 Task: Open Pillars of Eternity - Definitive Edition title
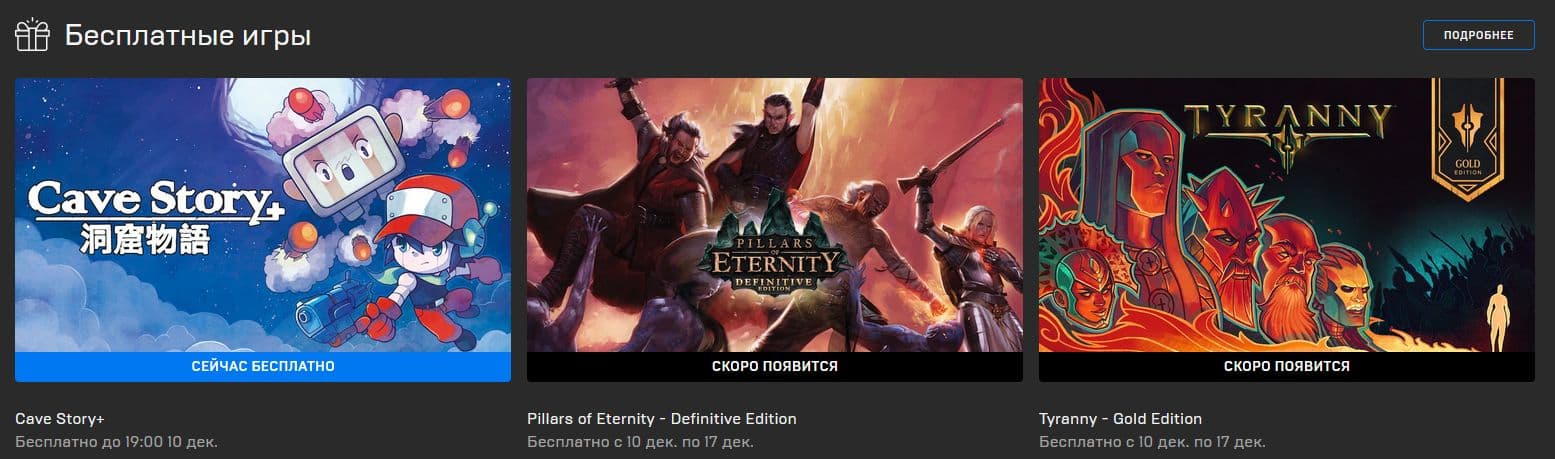coord(662,419)
